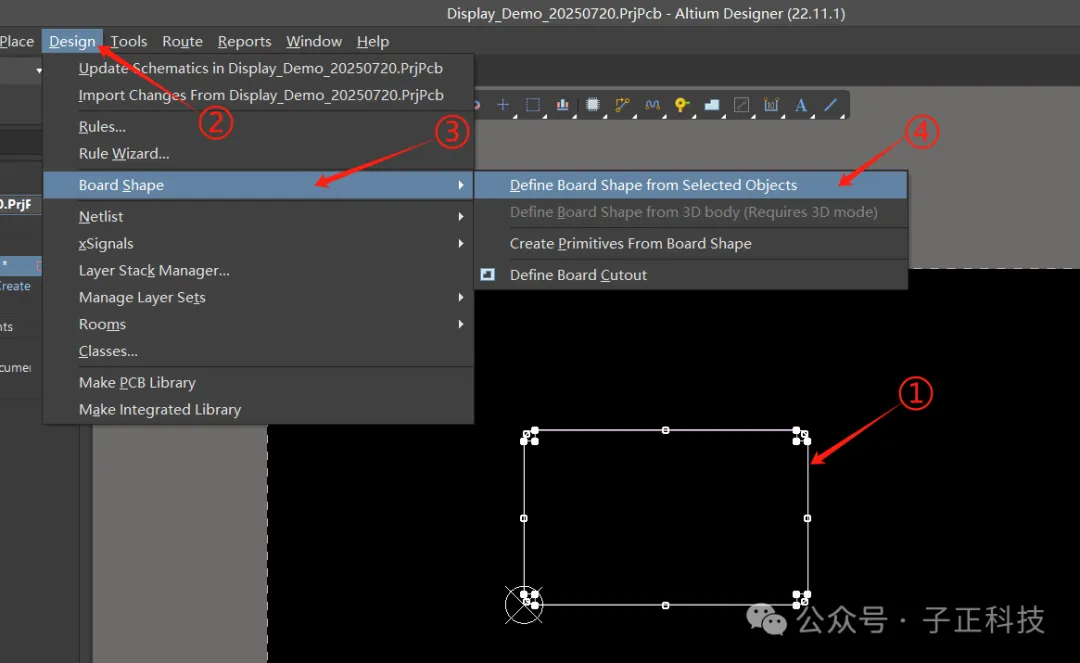
Task: Open the Rules... dialog entry
Action: click(x=258, y=127)
